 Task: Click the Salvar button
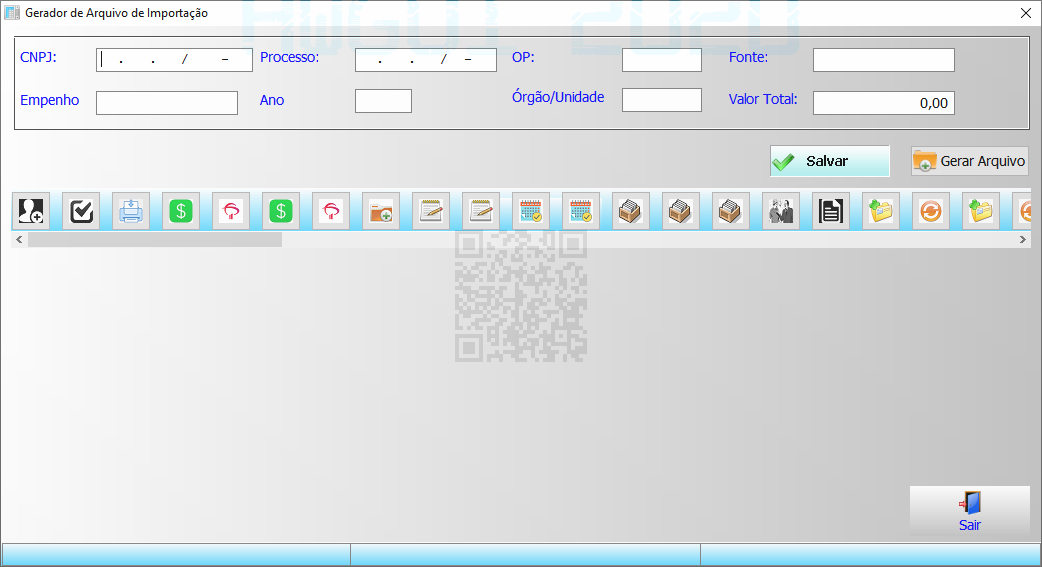click(829, 161)
